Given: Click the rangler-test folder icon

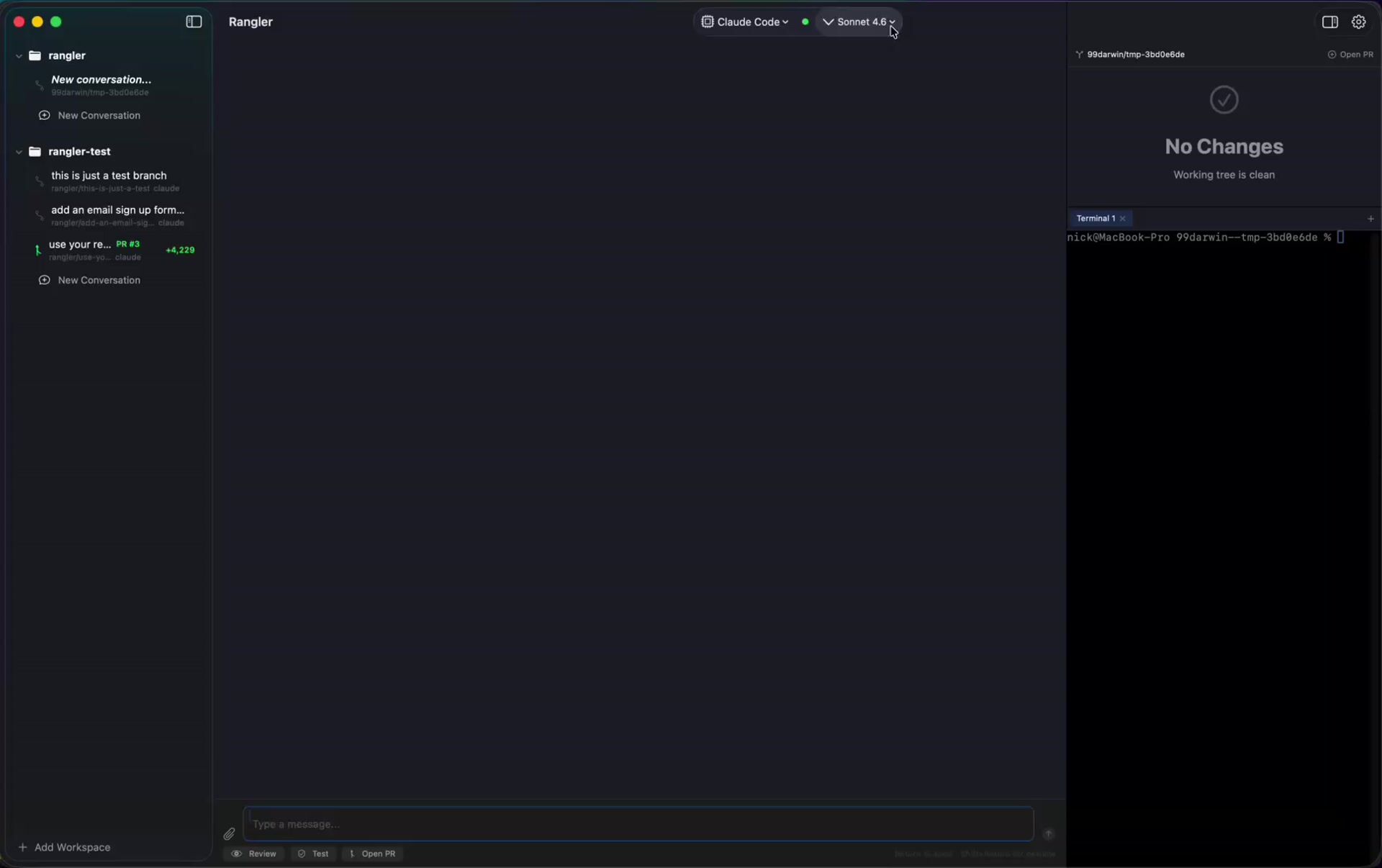Looking at the screenshot, I should [35, 152].
